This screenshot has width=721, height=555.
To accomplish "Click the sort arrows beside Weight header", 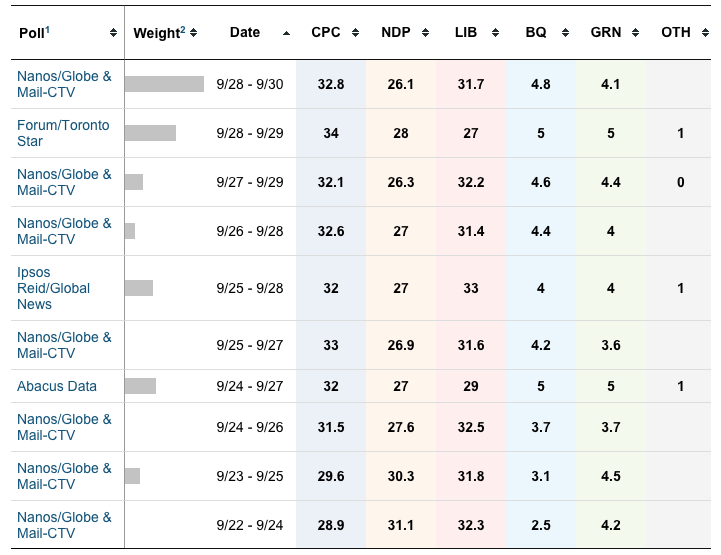I will 193,33.
